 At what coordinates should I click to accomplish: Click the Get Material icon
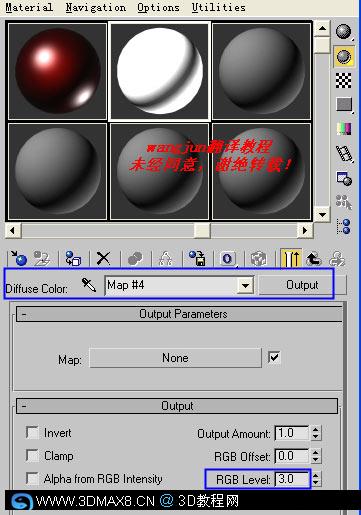[x=19, y=259]
